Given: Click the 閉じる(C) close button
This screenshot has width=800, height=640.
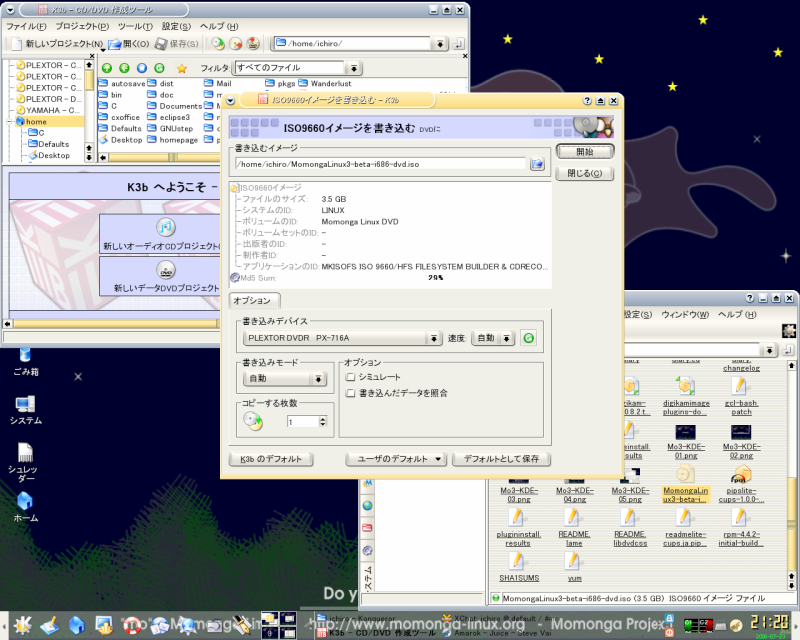Looking at the screenshot, I should pyautogui.click(x=585, y=174).
